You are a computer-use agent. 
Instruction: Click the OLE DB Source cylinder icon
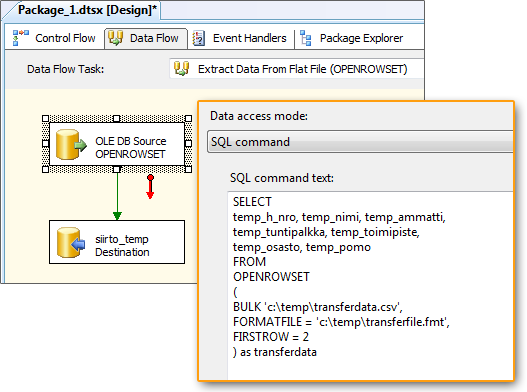pyautogui.click(x=71, y=145)
